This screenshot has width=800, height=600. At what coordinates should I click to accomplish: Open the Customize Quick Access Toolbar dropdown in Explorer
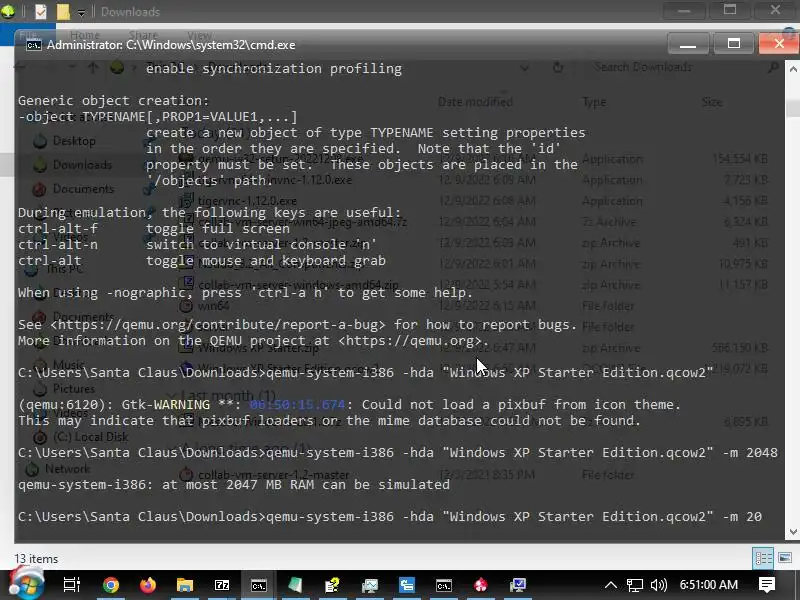[x=81, y=12]
